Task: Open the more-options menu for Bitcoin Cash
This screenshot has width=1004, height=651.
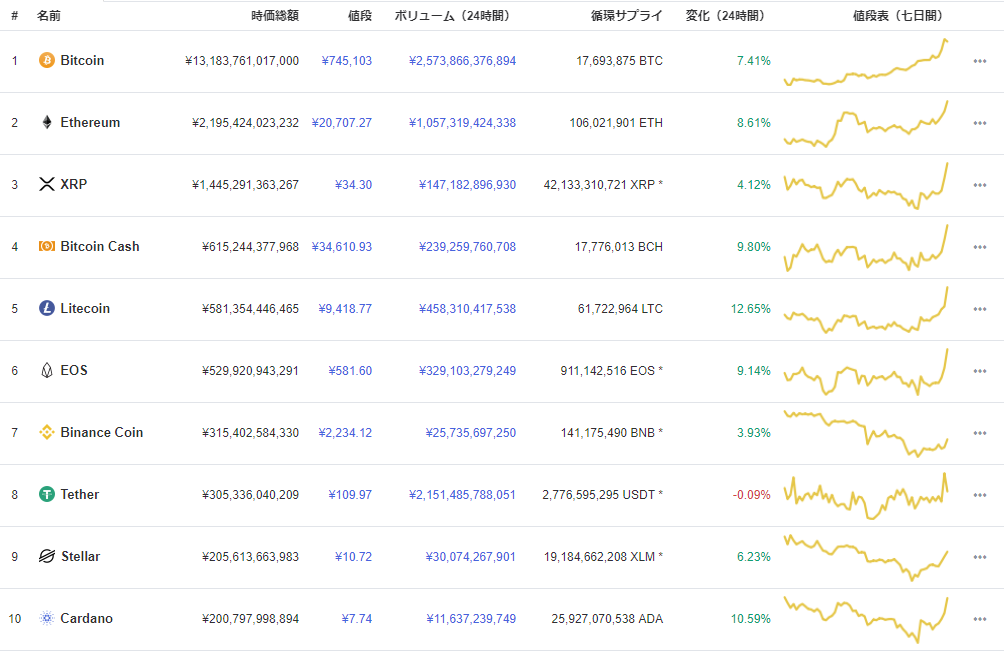Action: pos(980,247)
